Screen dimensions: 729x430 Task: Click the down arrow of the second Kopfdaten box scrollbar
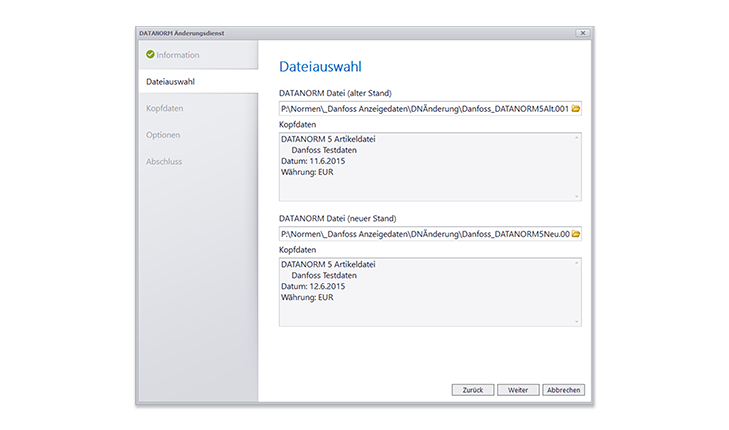pos(577,321)
